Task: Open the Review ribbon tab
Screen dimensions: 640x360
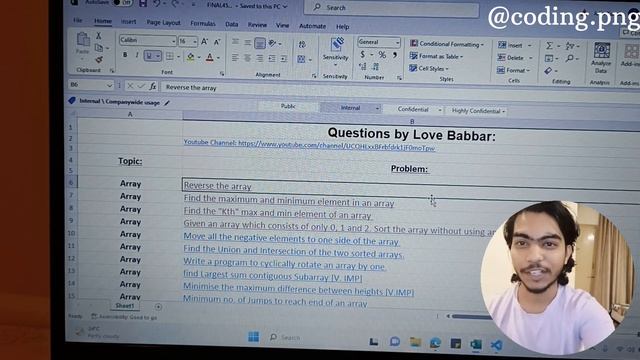Action: [257, 24]
